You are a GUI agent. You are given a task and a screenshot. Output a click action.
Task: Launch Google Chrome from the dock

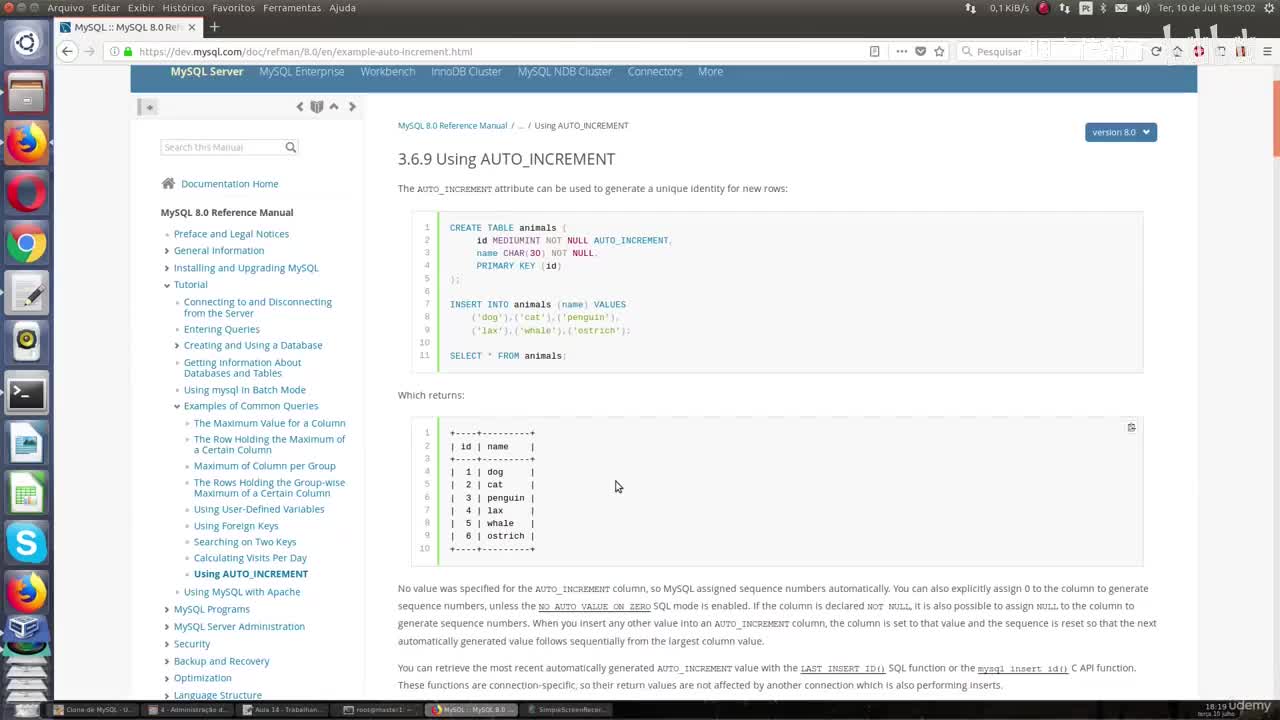tap(26, 243)
